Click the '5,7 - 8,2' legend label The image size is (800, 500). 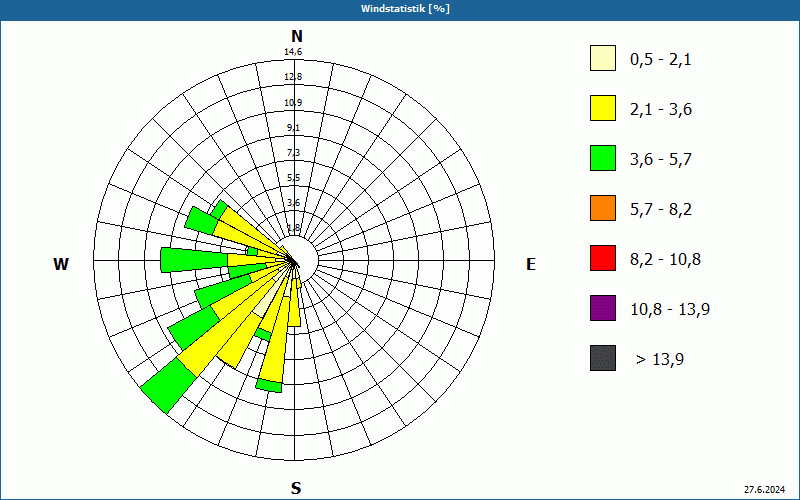[661, 210]
